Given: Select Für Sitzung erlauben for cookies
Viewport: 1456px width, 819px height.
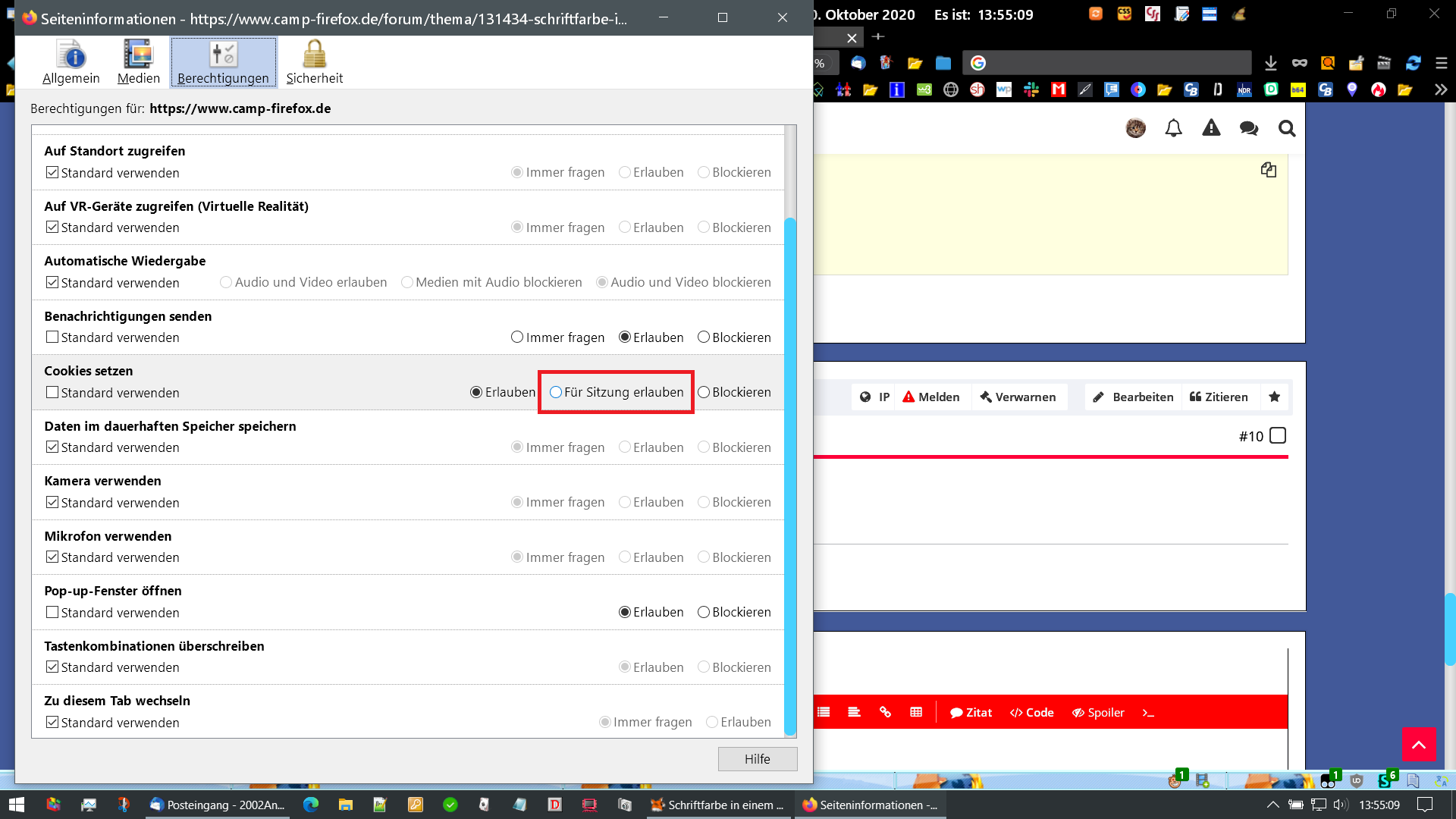Looking at the screenshot, I should click(x=556, y=392).
